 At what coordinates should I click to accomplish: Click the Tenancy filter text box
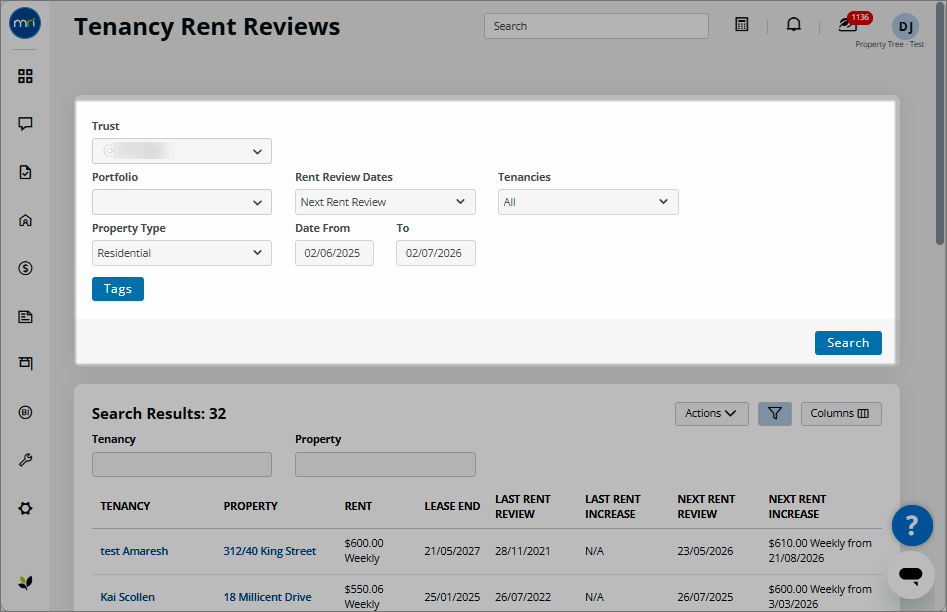point(182,465)
